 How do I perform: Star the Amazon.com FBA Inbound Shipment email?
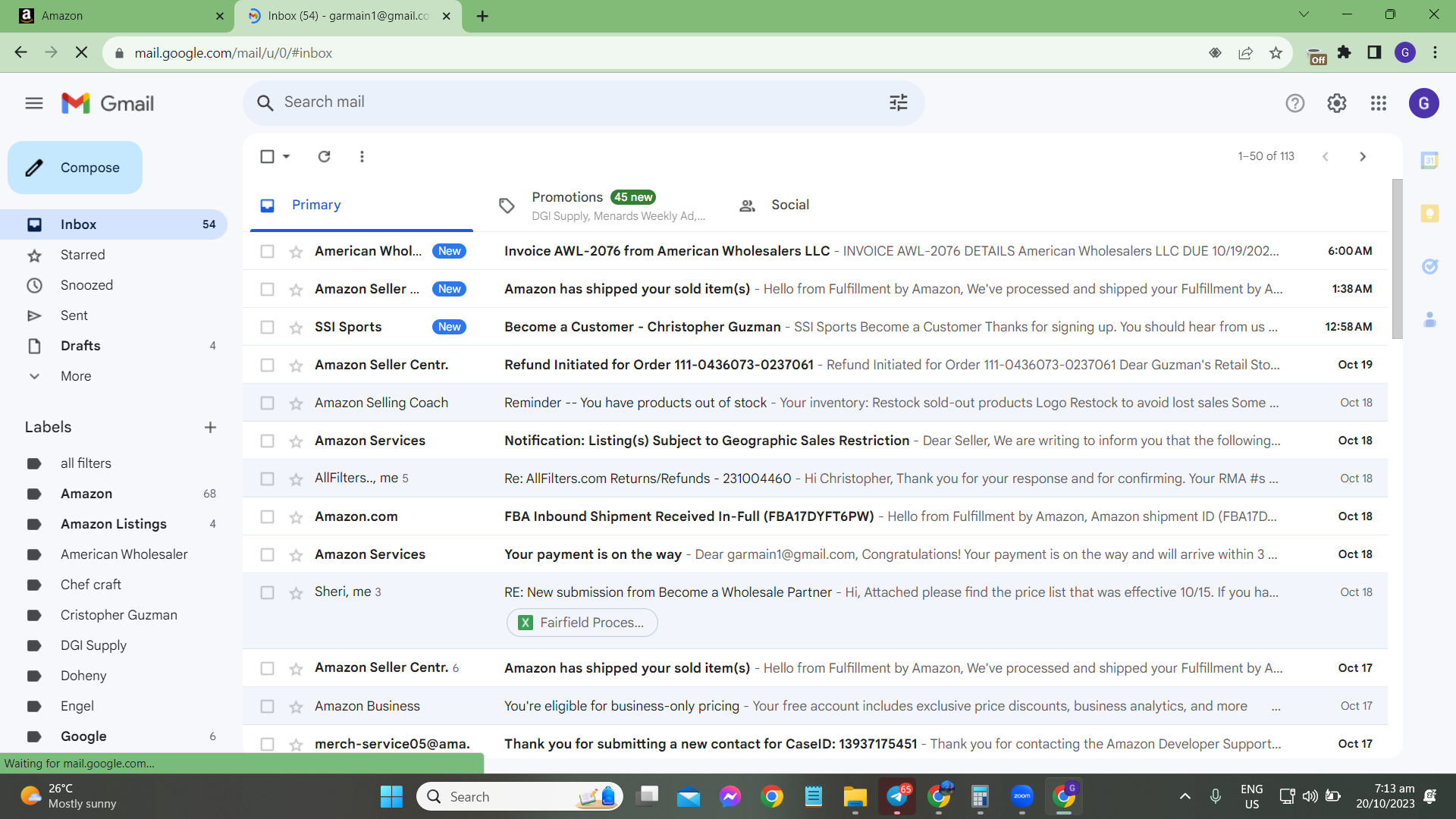[296, 517]
